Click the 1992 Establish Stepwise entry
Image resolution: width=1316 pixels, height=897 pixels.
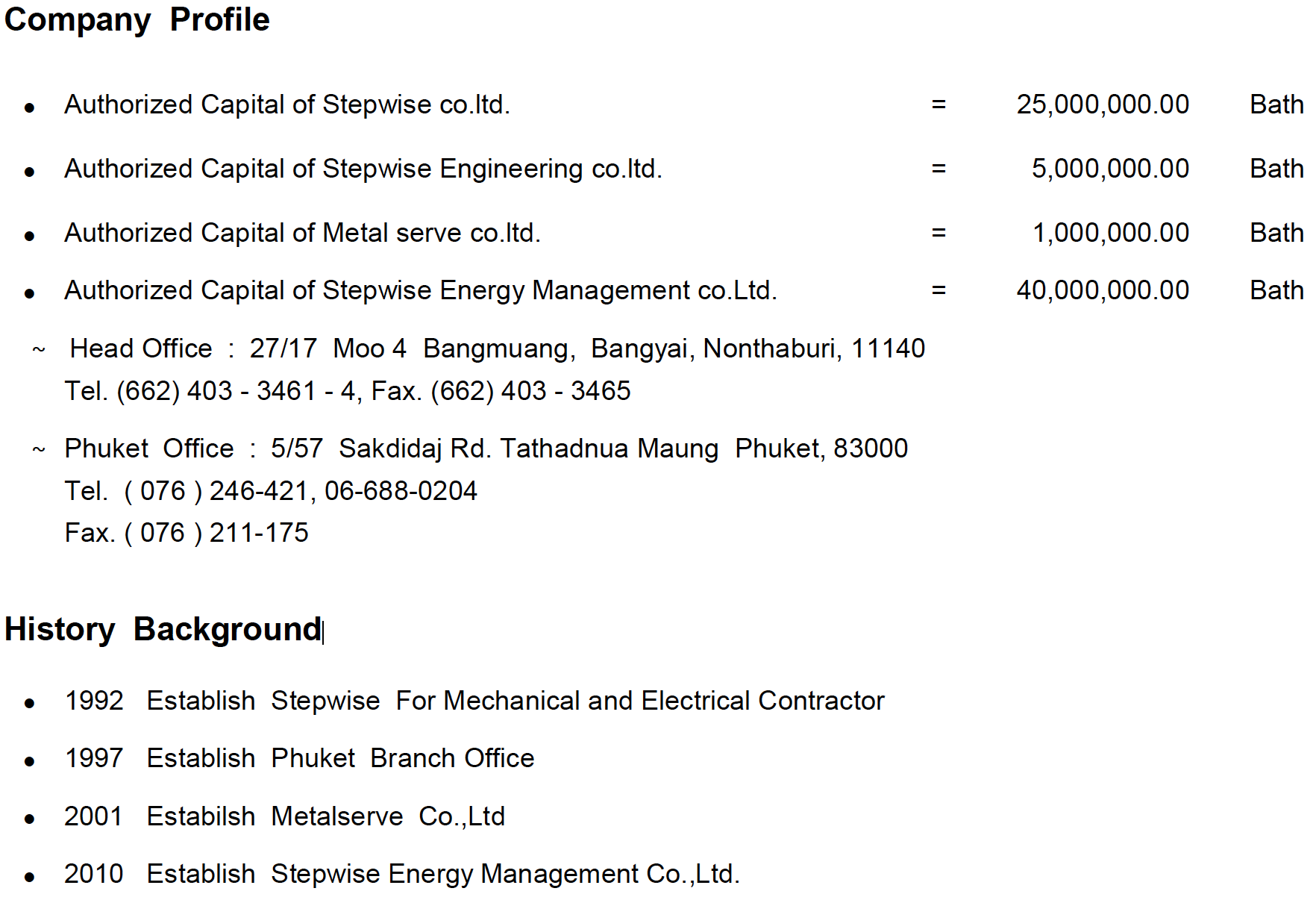click(474, 701)
